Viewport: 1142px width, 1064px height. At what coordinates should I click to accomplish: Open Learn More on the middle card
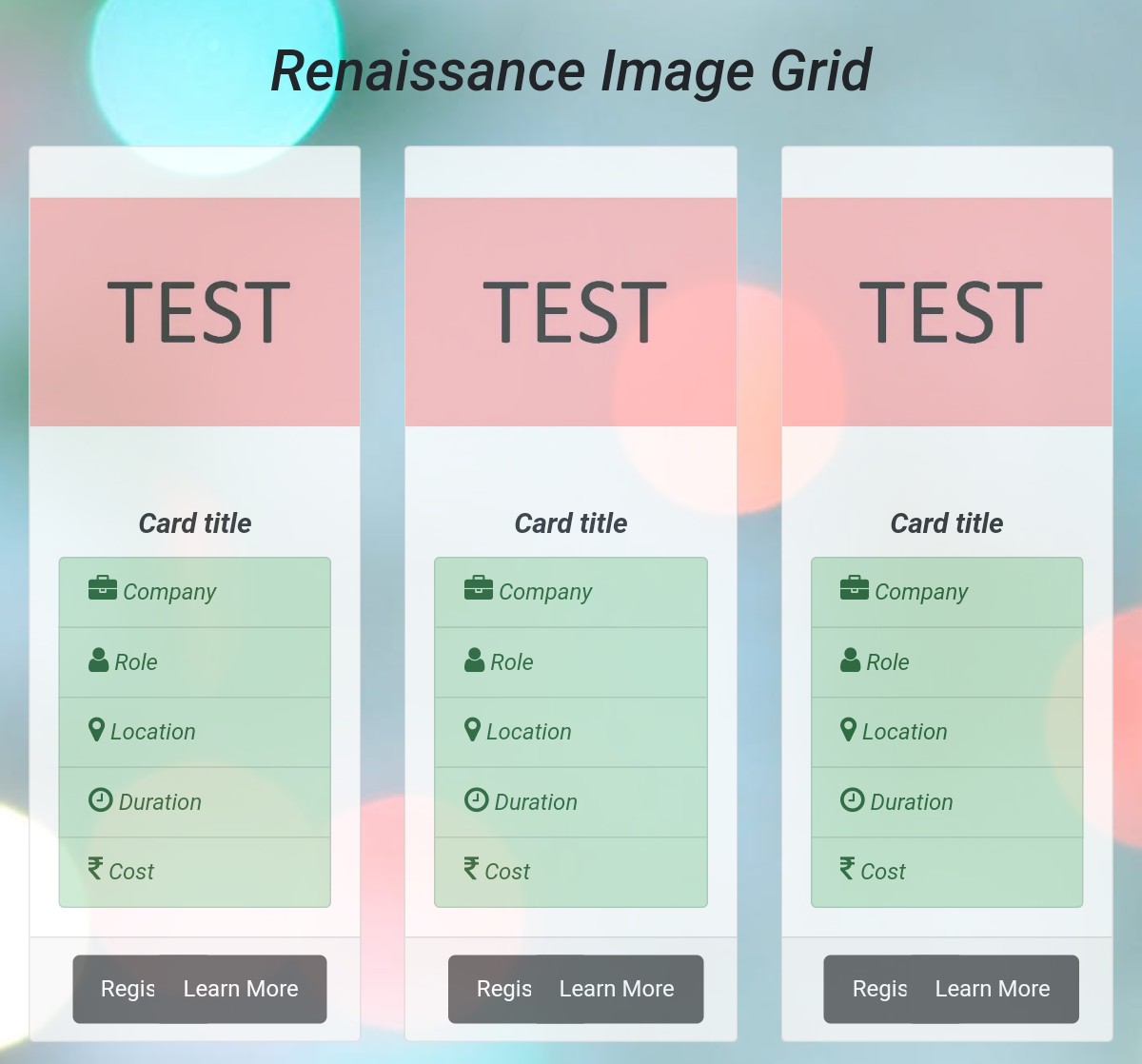[x=617, y=989]
